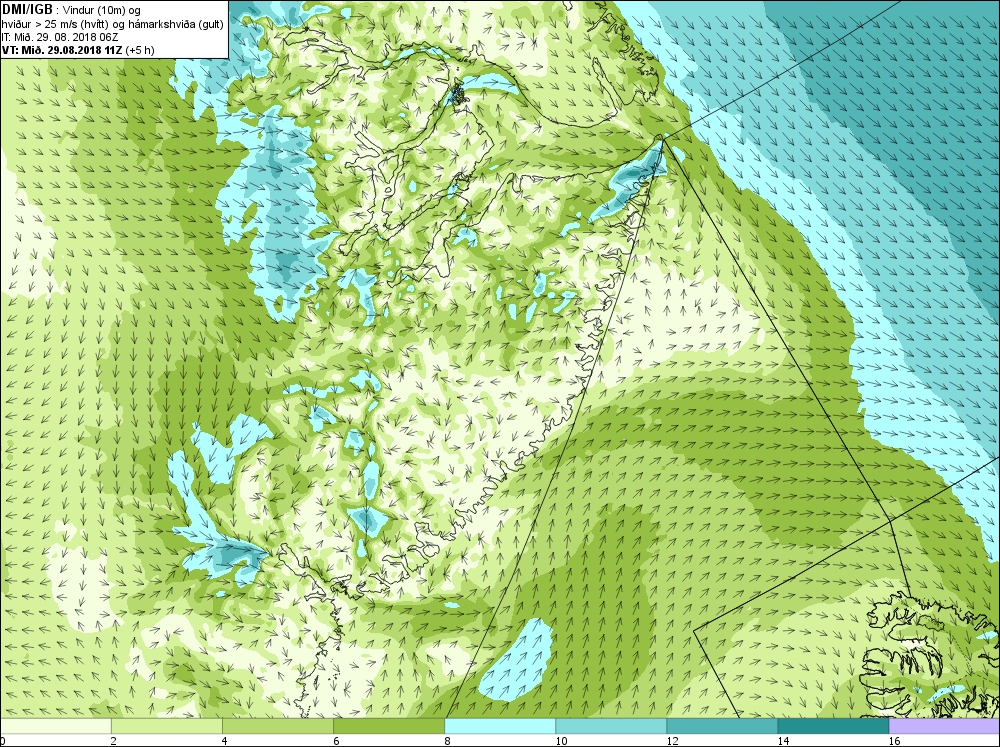Select the 14-16 m/s dark teal legend swatch

coord(832,726)
